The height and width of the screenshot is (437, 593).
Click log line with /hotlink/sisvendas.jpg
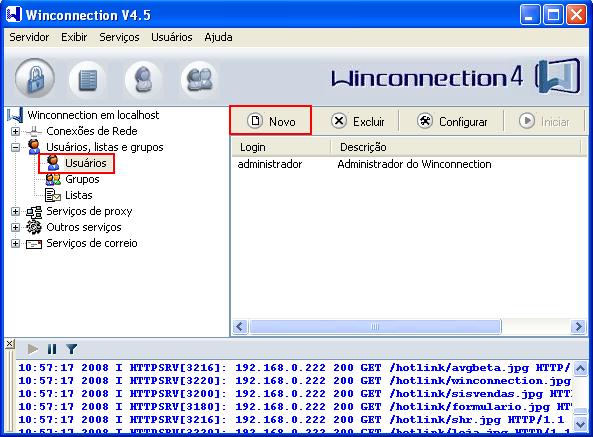pos(294,394)
